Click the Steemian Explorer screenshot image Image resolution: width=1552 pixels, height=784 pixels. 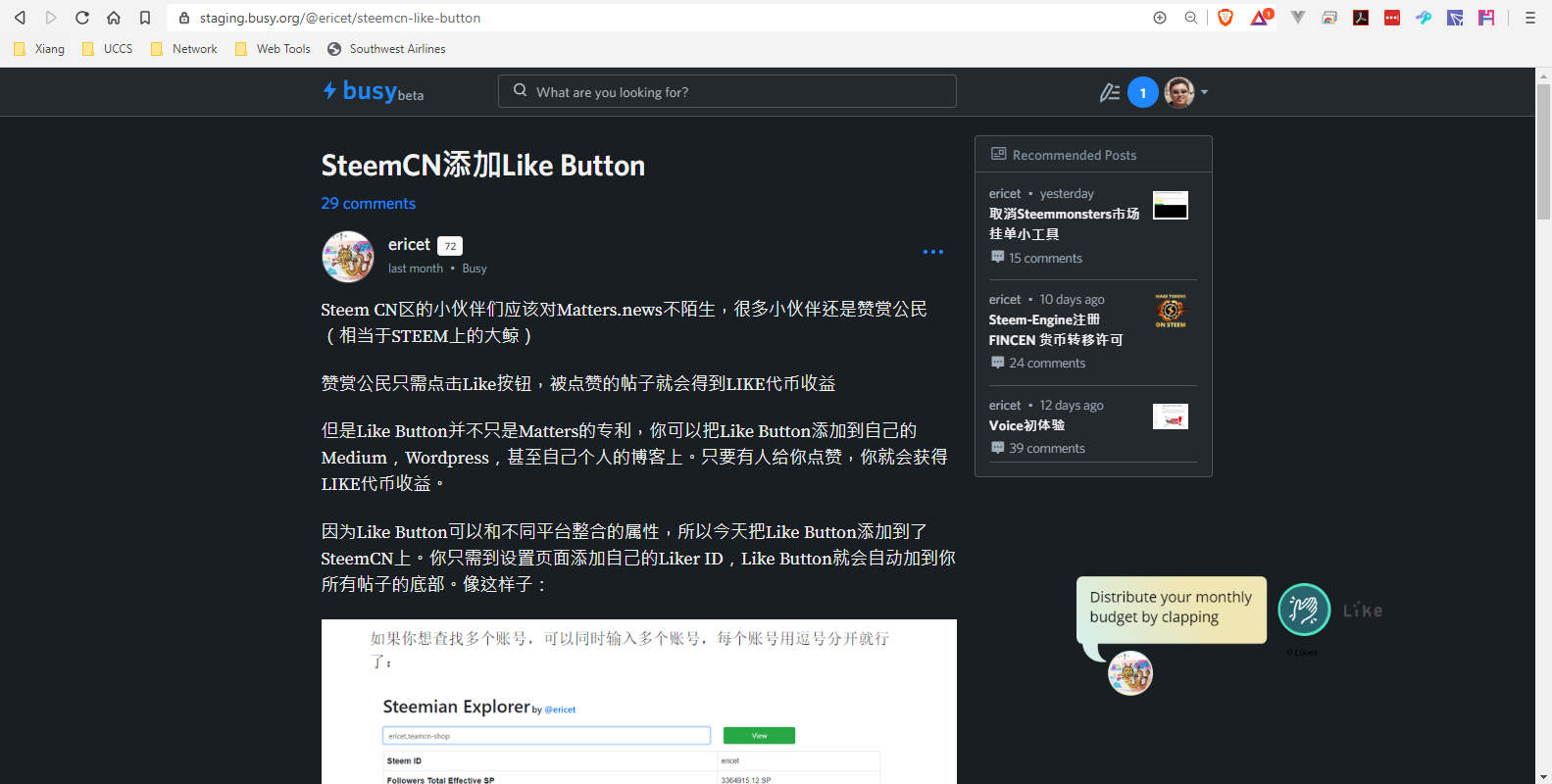click(639, 702)
